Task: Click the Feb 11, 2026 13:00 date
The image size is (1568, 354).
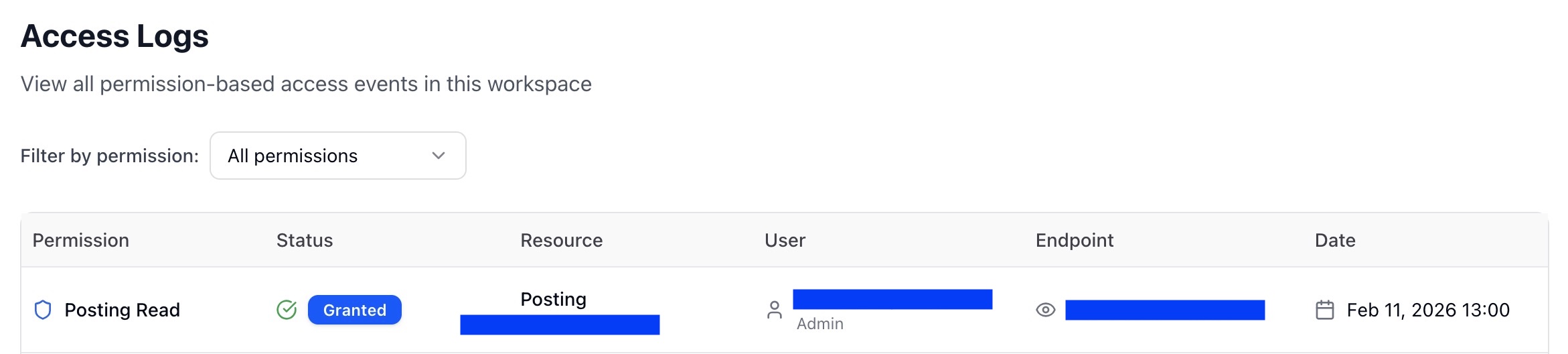Action: tap(1427, 310)
